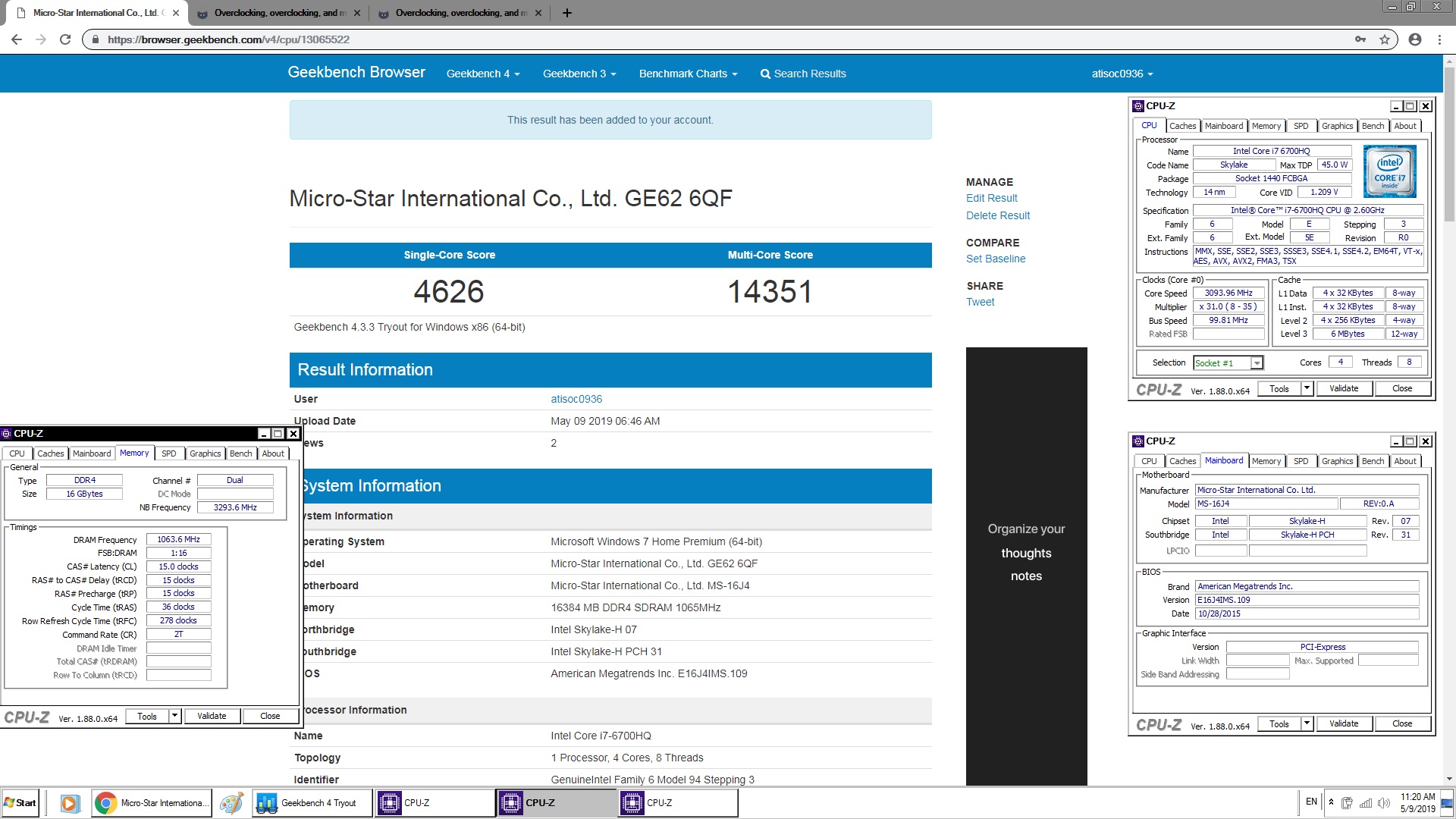Open the atisoc0936 user link in Result Information
This screenshot has height=819, width=1456.
576,400
